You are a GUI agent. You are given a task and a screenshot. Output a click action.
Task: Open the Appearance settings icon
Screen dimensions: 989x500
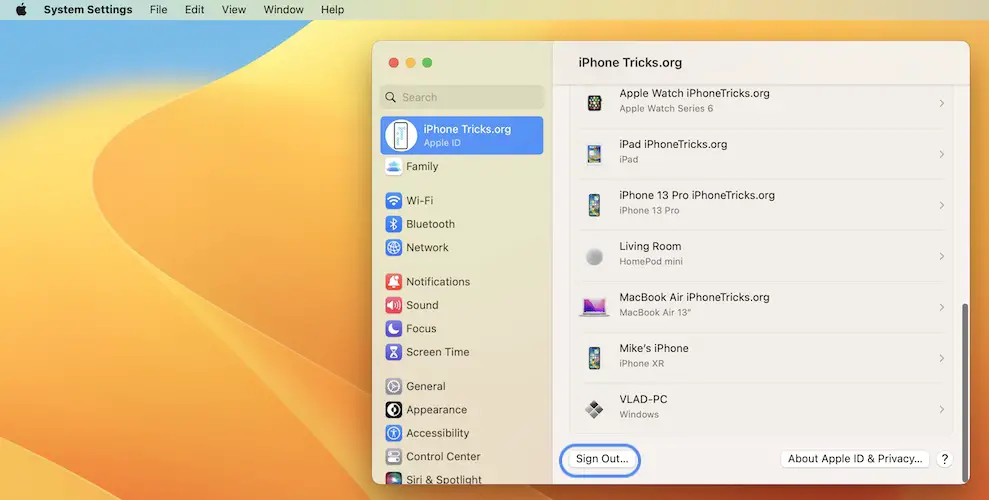tap(394, 410)
